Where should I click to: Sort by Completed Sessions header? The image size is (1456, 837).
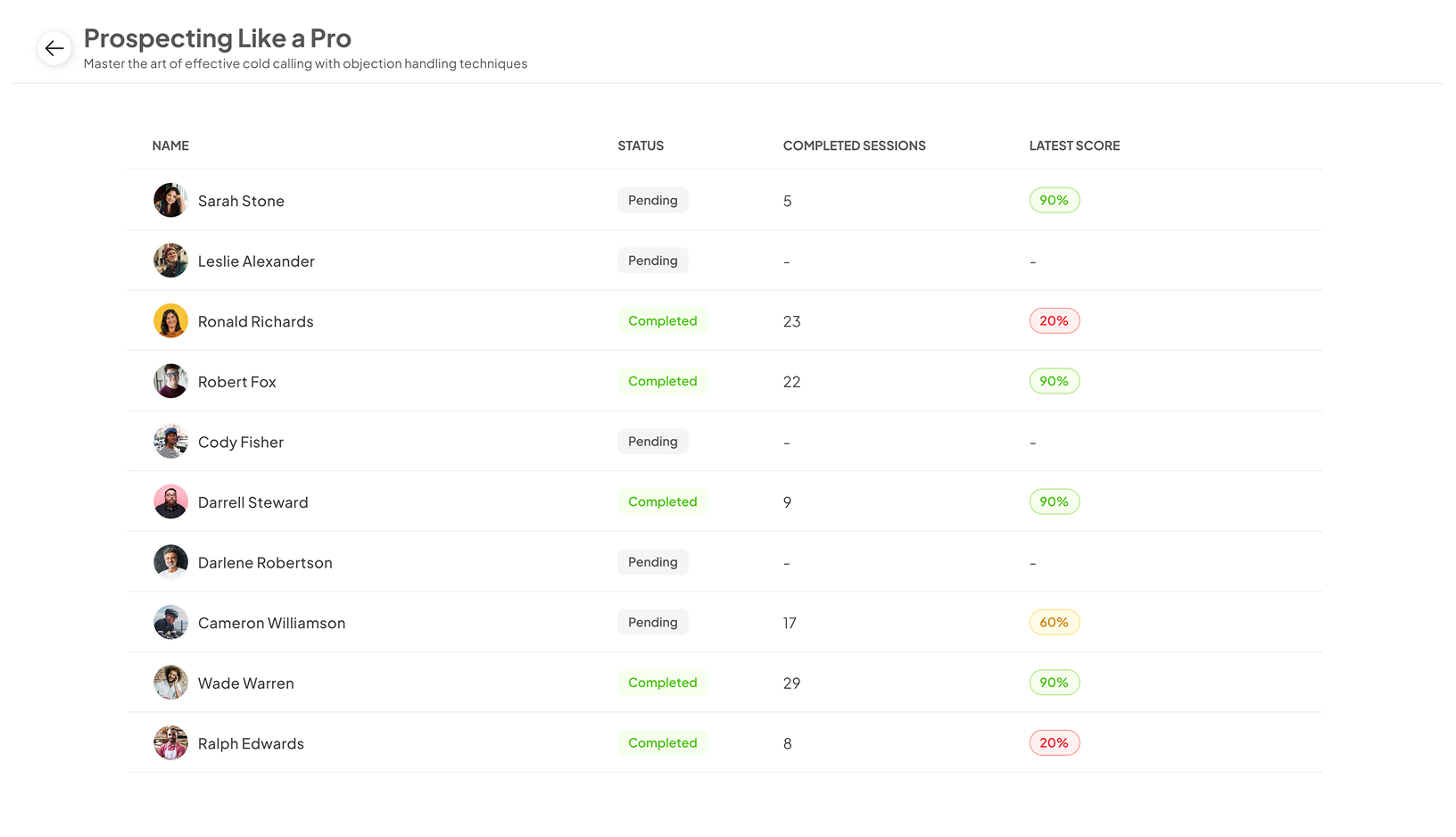click(x=854, y=145)
